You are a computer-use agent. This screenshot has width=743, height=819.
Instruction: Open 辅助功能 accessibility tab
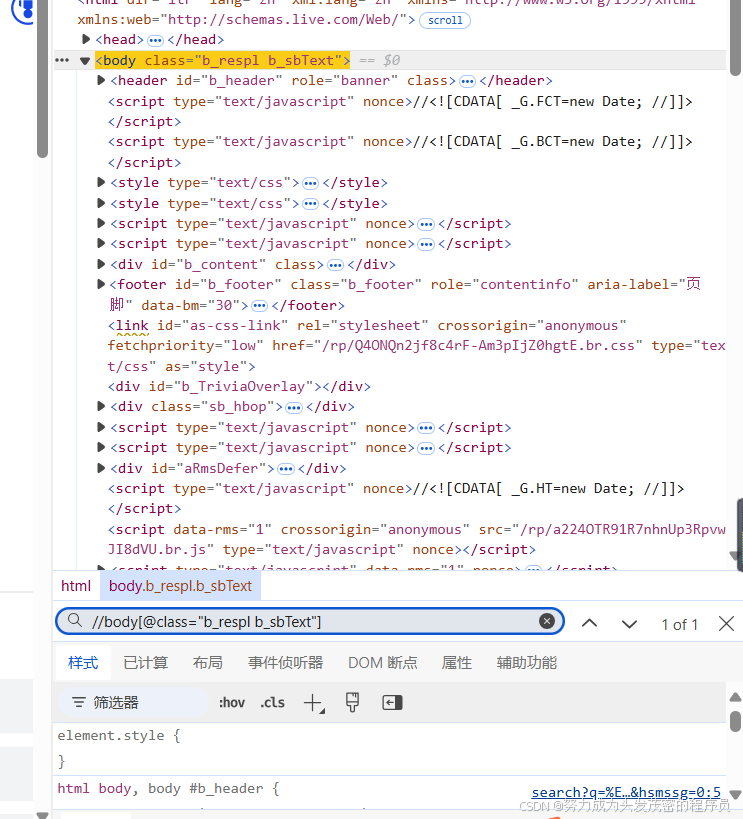[x=527, y=662]
